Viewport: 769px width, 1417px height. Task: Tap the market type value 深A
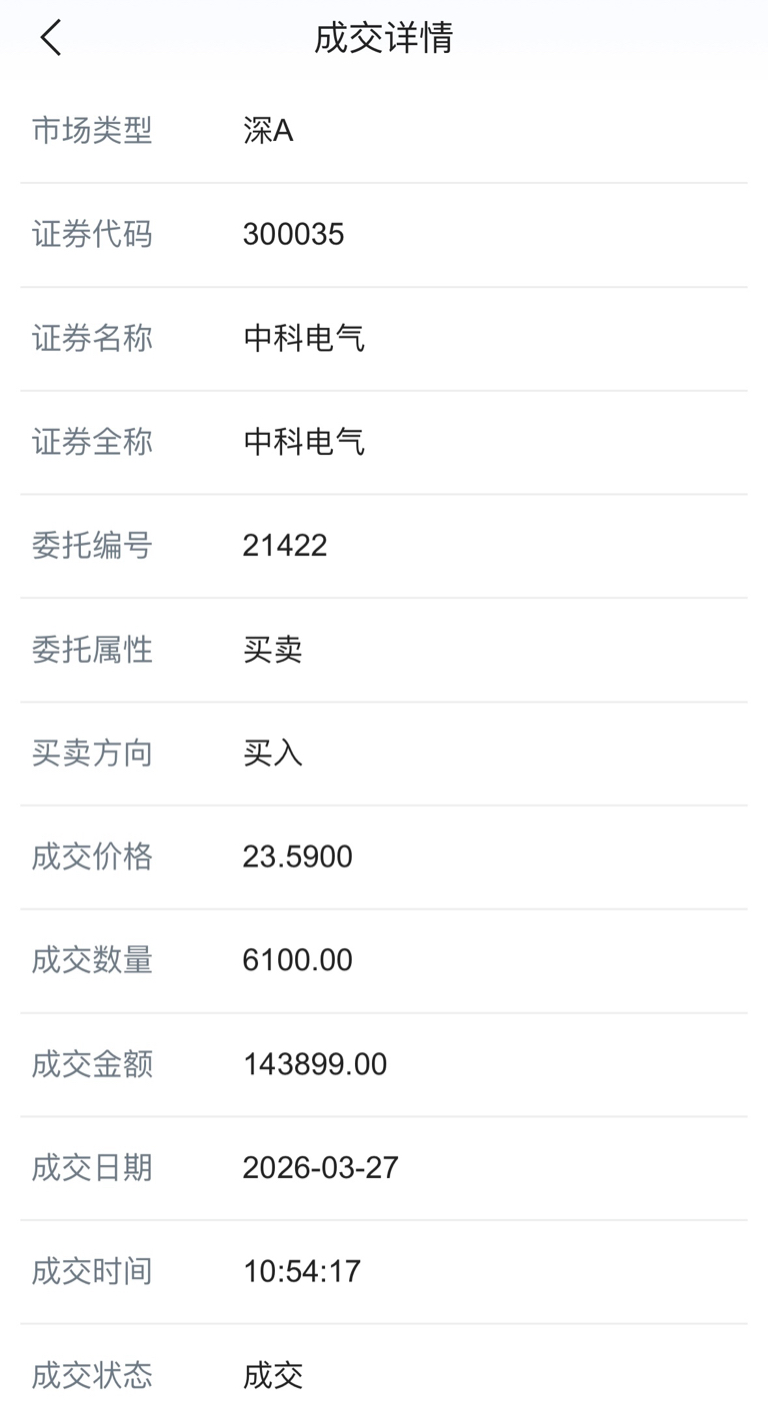(x=268, y=130)
